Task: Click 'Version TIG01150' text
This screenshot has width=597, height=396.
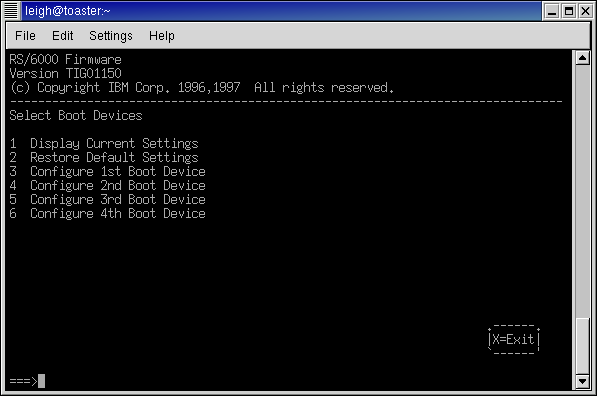Action: click(x=65, y=73)
